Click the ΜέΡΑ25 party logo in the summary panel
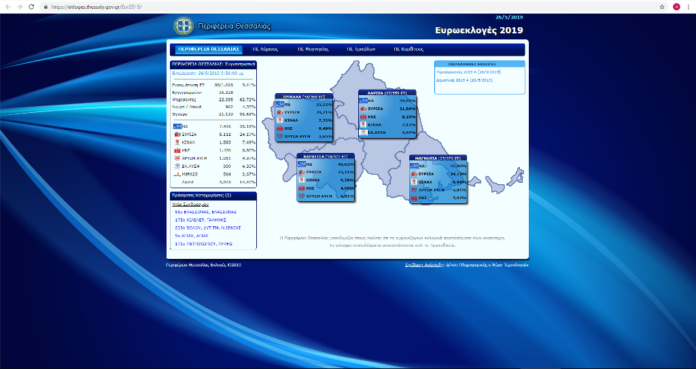696x369 pixels. (x=177, y=174)
